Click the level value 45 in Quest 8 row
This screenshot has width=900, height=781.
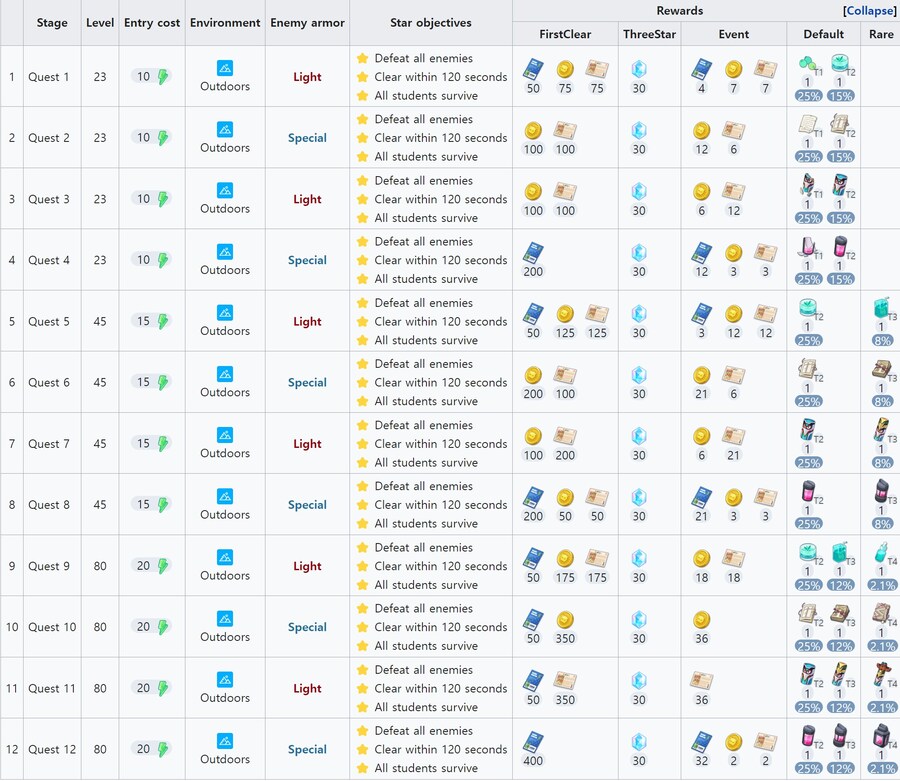[x=100, y=505]
